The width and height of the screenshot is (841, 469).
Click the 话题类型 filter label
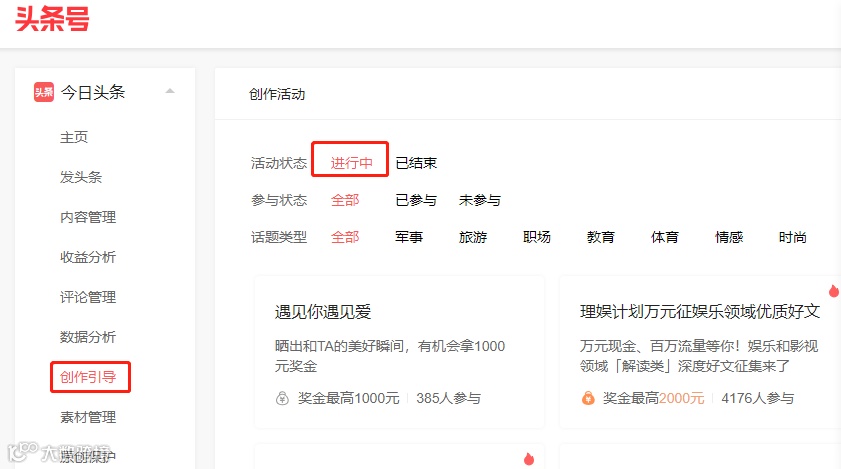pos(279,237)
